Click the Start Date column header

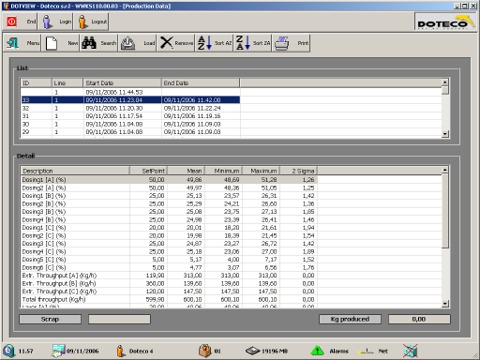(122, 83)
